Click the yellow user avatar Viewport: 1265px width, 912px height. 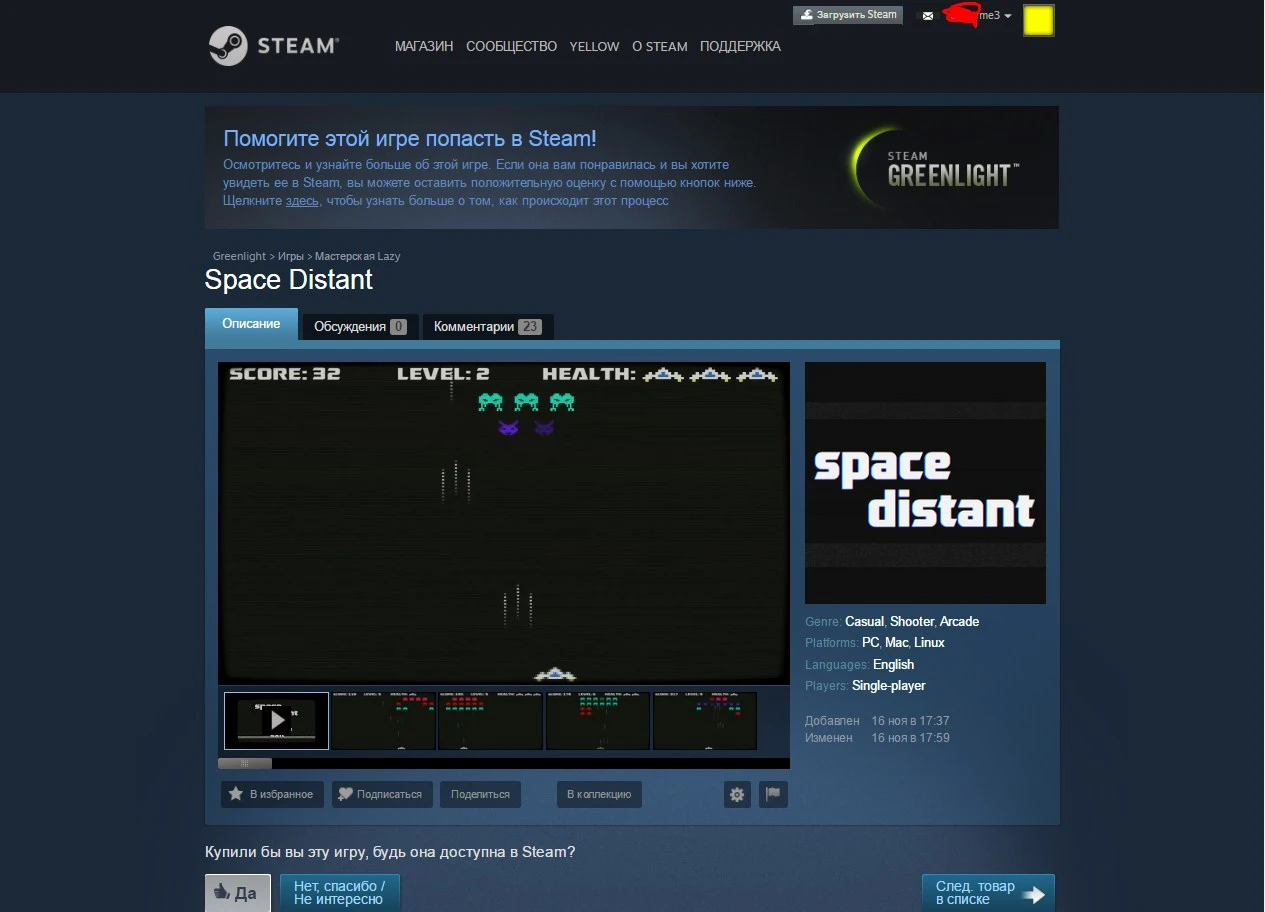point(1039,20)
